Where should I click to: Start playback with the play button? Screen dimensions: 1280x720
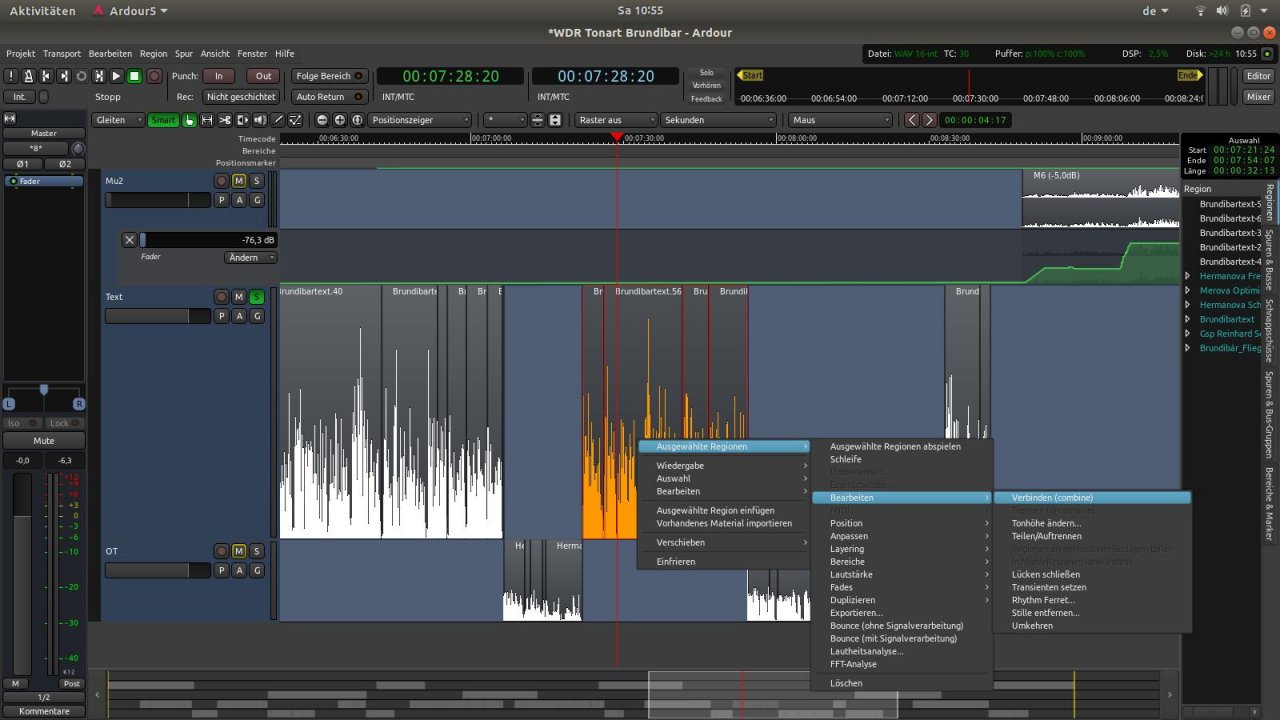pos(116,76)
